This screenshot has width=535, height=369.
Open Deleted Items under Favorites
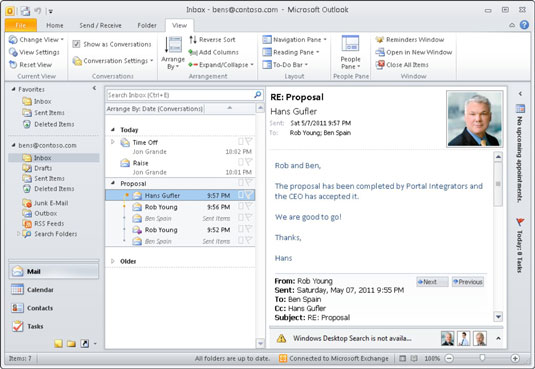point(48,124)
